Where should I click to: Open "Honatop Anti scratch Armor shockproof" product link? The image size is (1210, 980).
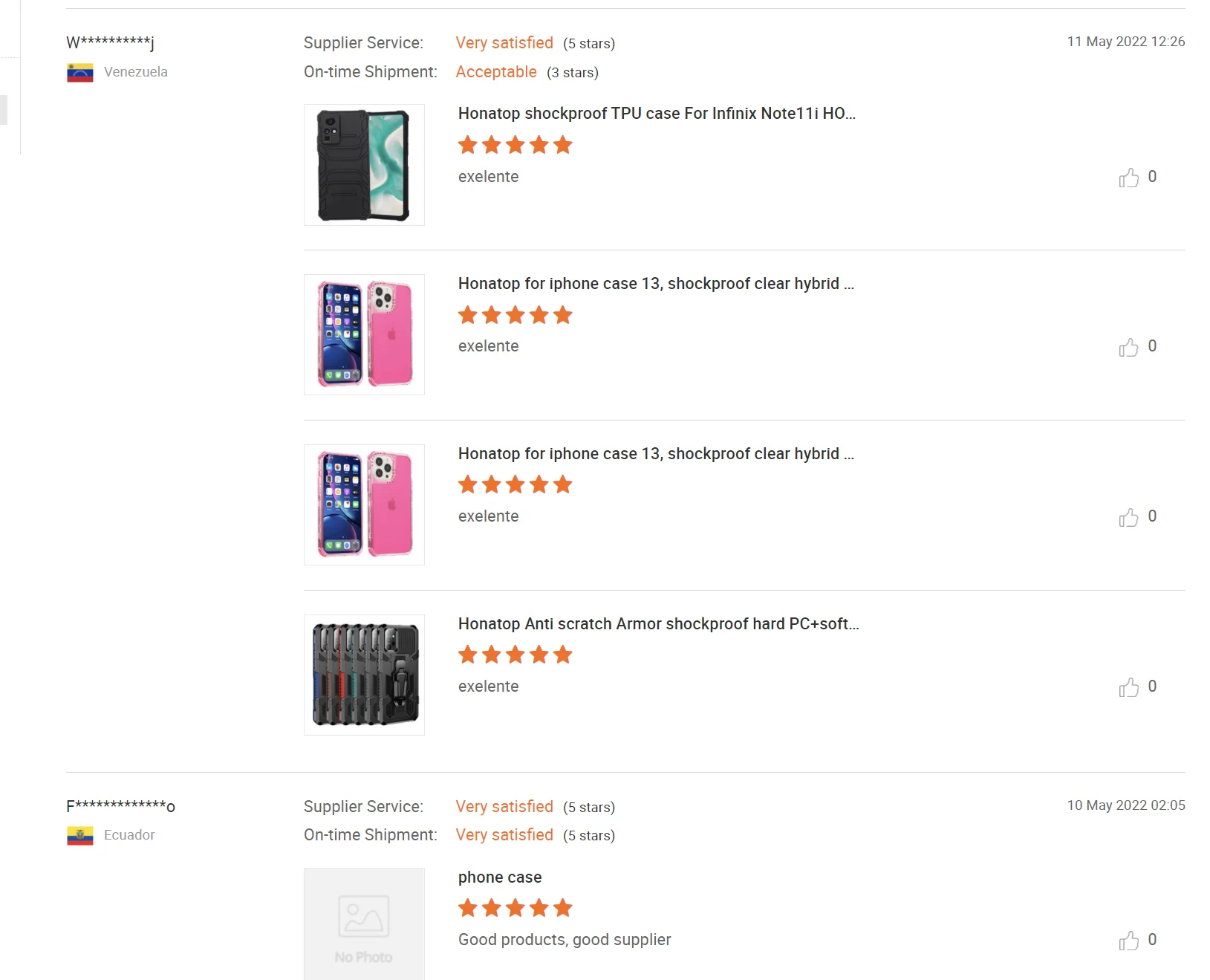658,624
